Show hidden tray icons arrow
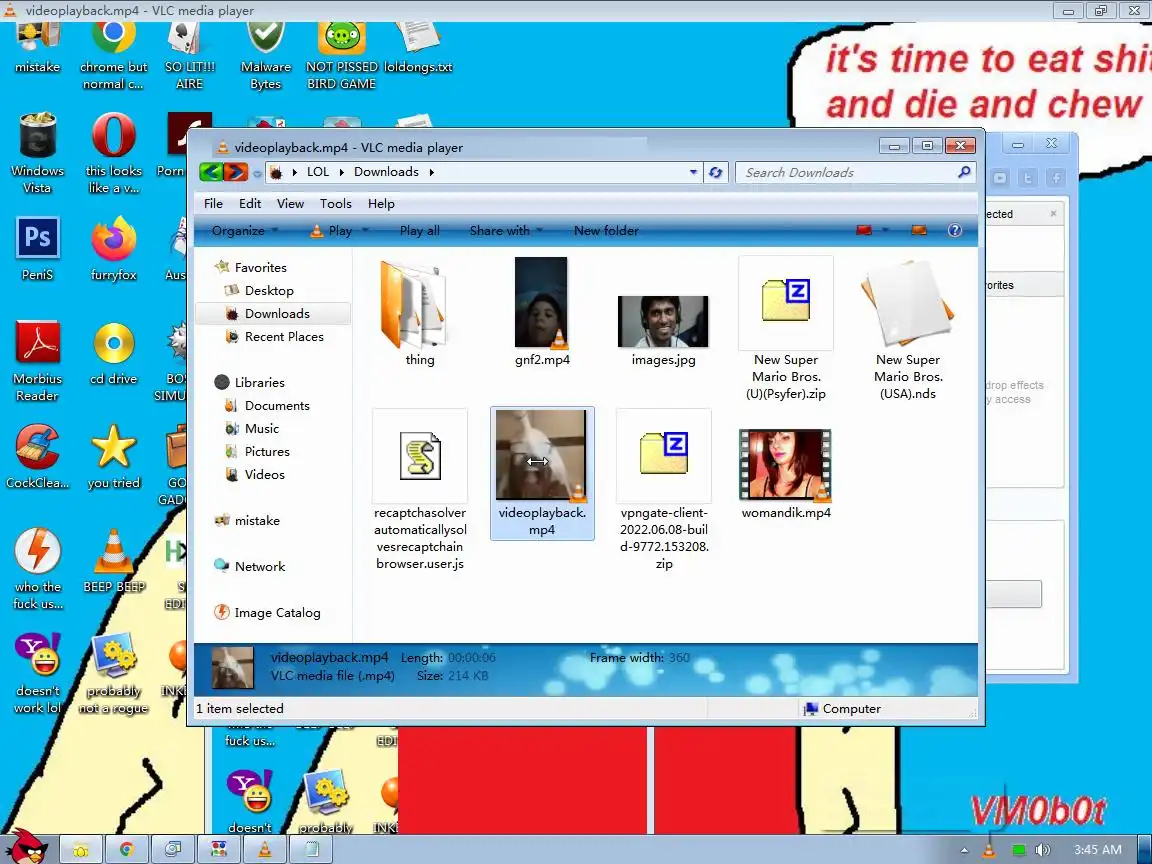 [965, 851]
